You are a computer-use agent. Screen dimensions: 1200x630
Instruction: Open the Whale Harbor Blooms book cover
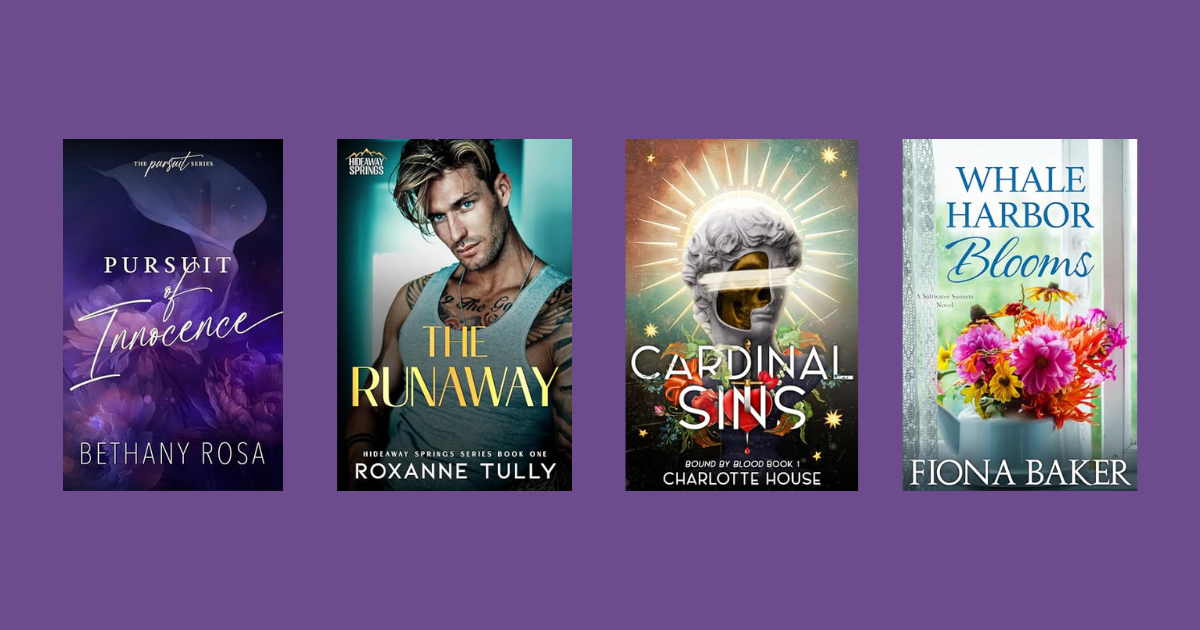pos(1020,315)
